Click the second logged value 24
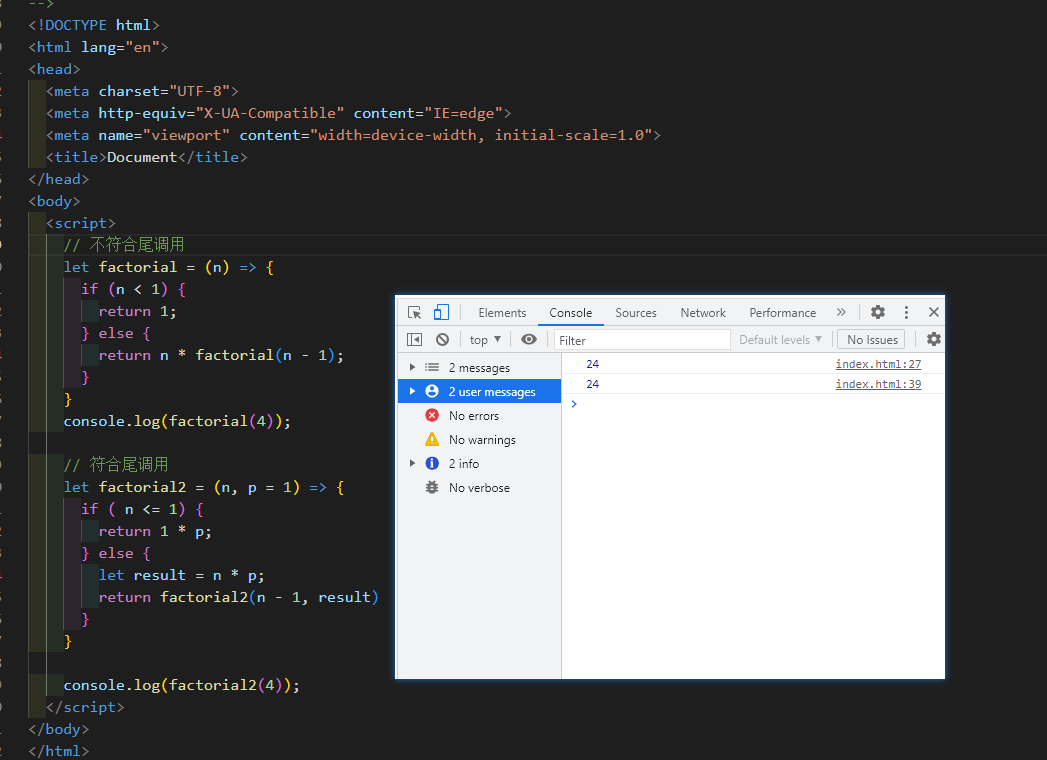Screen dimensions: 1047x760 592,384
